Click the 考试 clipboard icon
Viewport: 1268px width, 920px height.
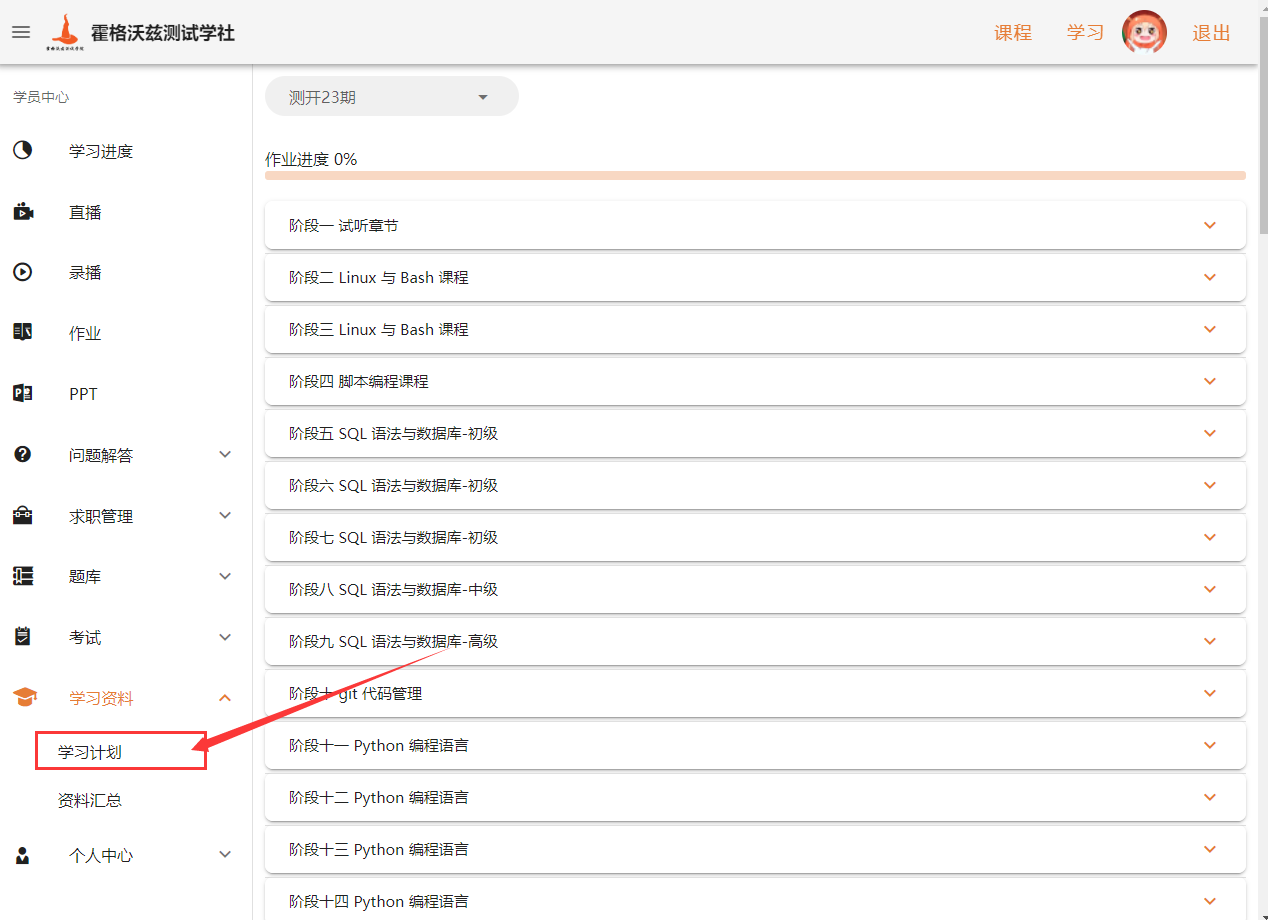[22, 637]
